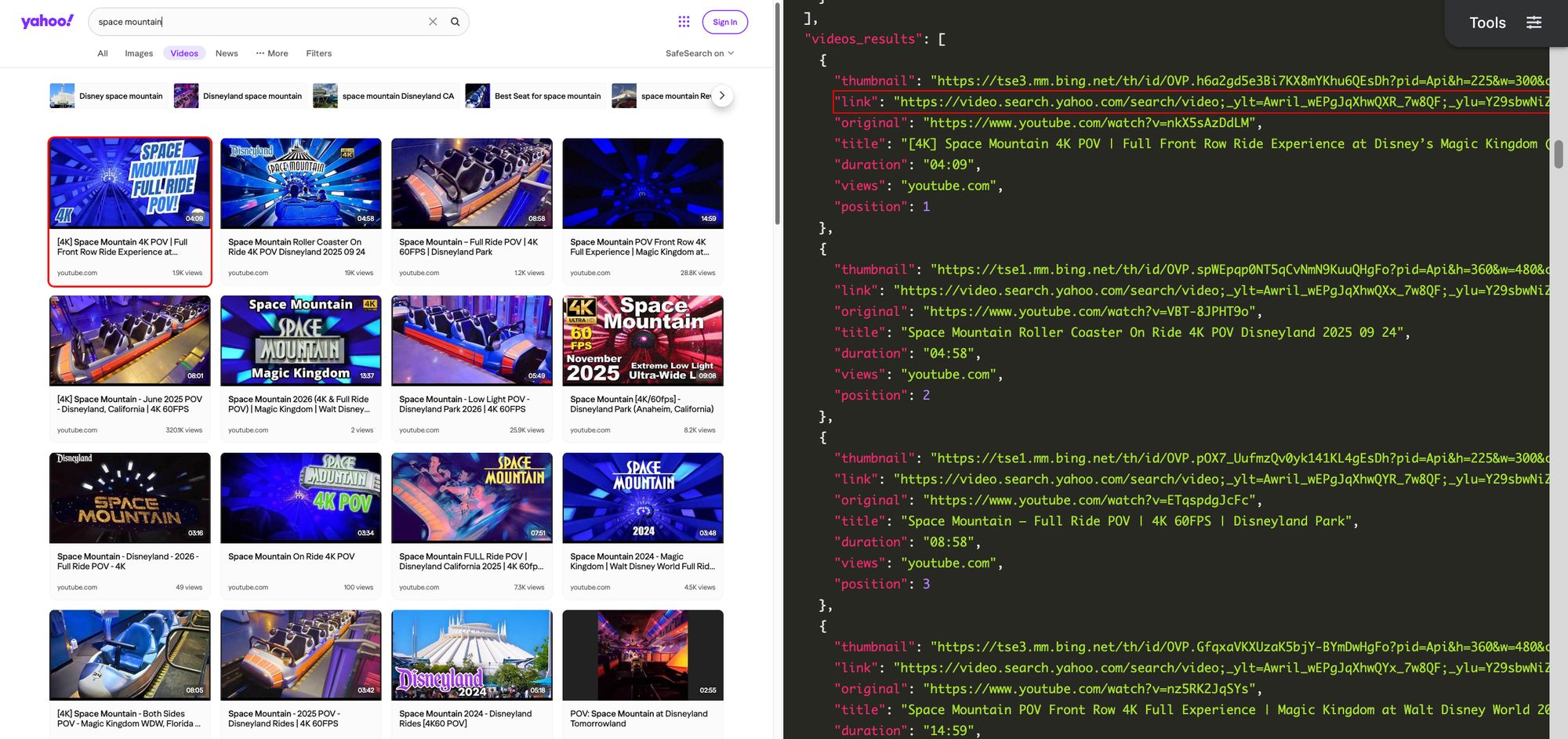This screenshot has width=1568, height=739.
Task: Open Space Mountain Full Ride POV 04:09 thumbnail
Action: point(130,183)
